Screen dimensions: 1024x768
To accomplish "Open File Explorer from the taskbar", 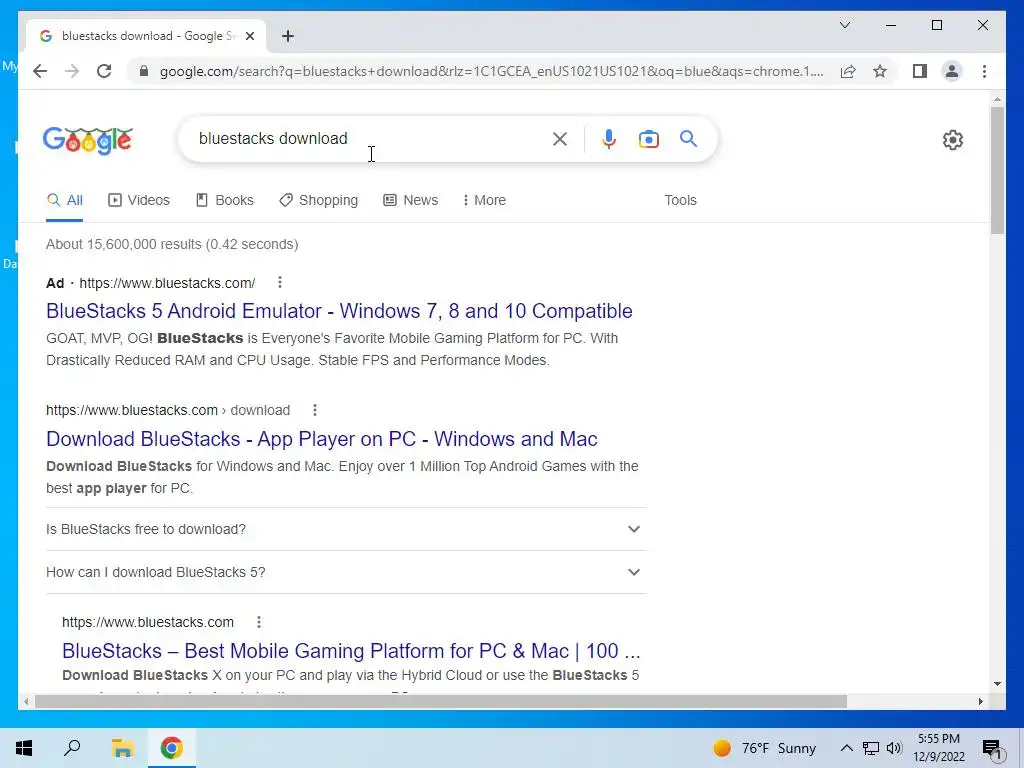I will pyautogui.click(x=122, y=748).
